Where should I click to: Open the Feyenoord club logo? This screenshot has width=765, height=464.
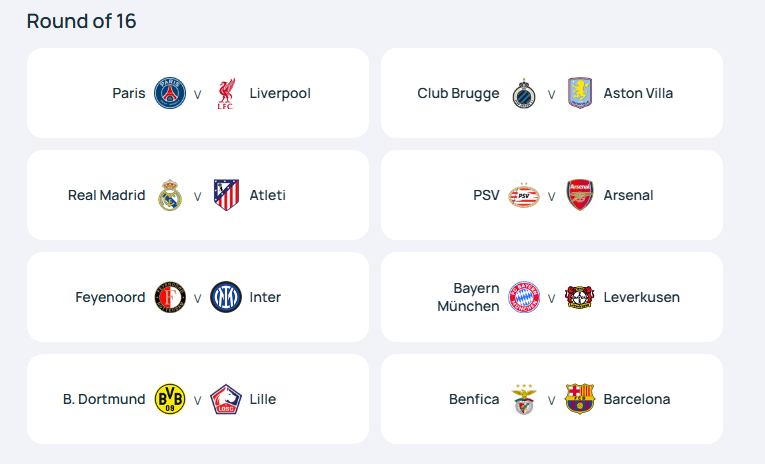pos(170,297)
